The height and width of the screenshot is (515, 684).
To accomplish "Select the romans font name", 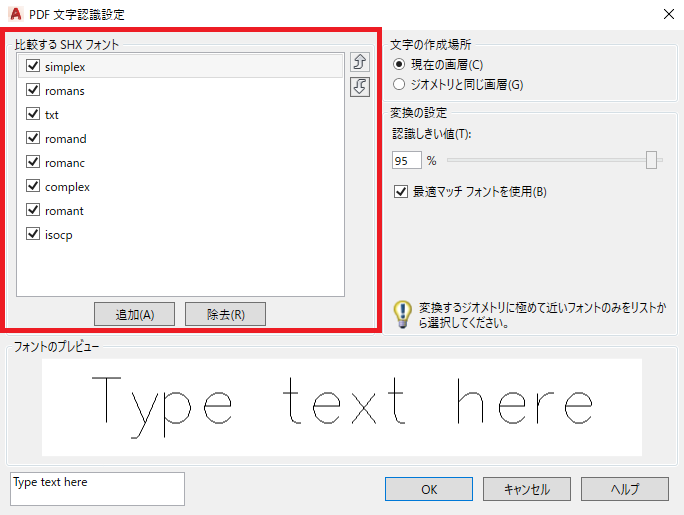I will pyautogui.click(x=65, y=91).
